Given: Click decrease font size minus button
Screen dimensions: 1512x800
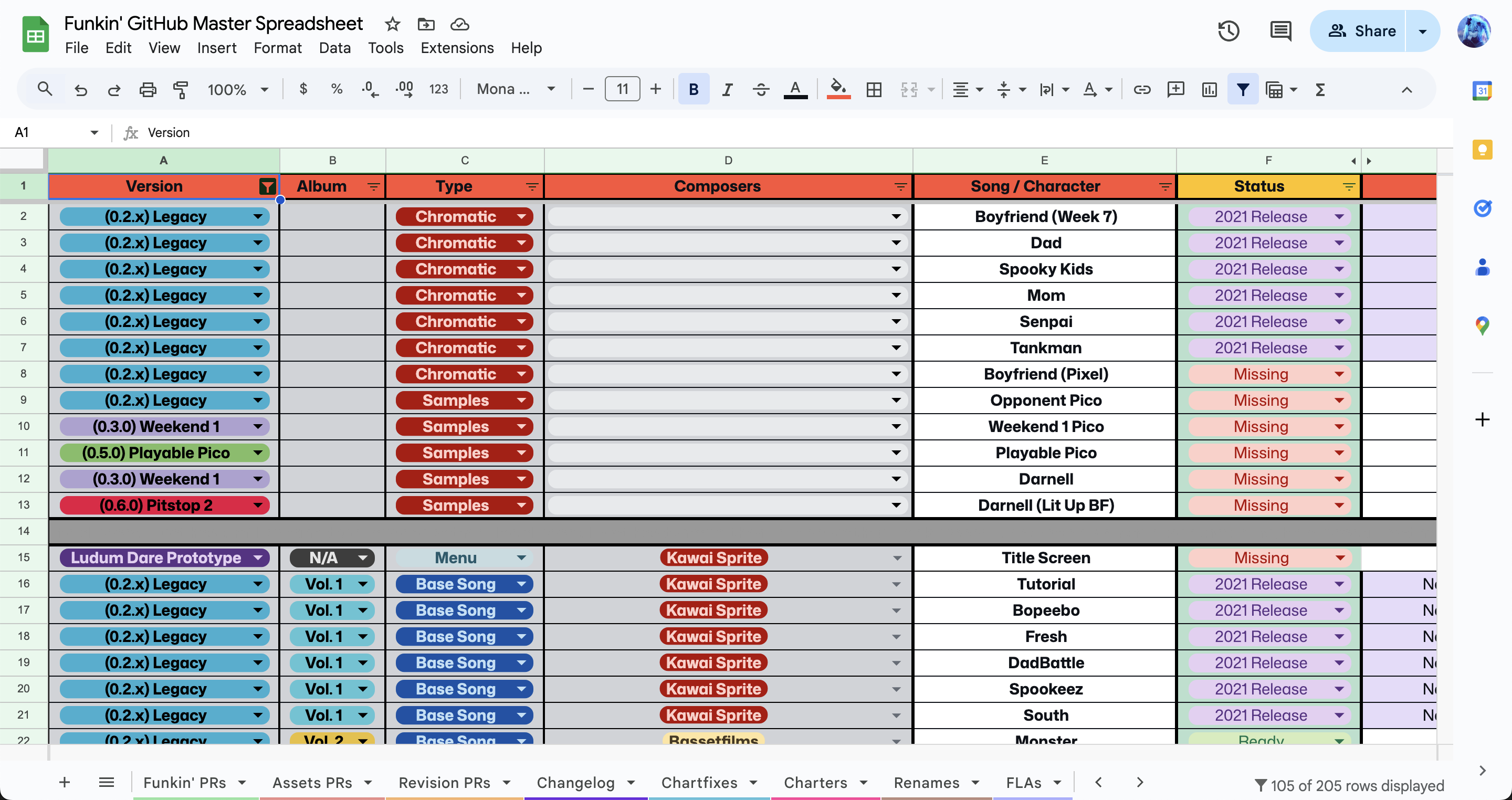Looking at the screenshot, I should point(588,89).
